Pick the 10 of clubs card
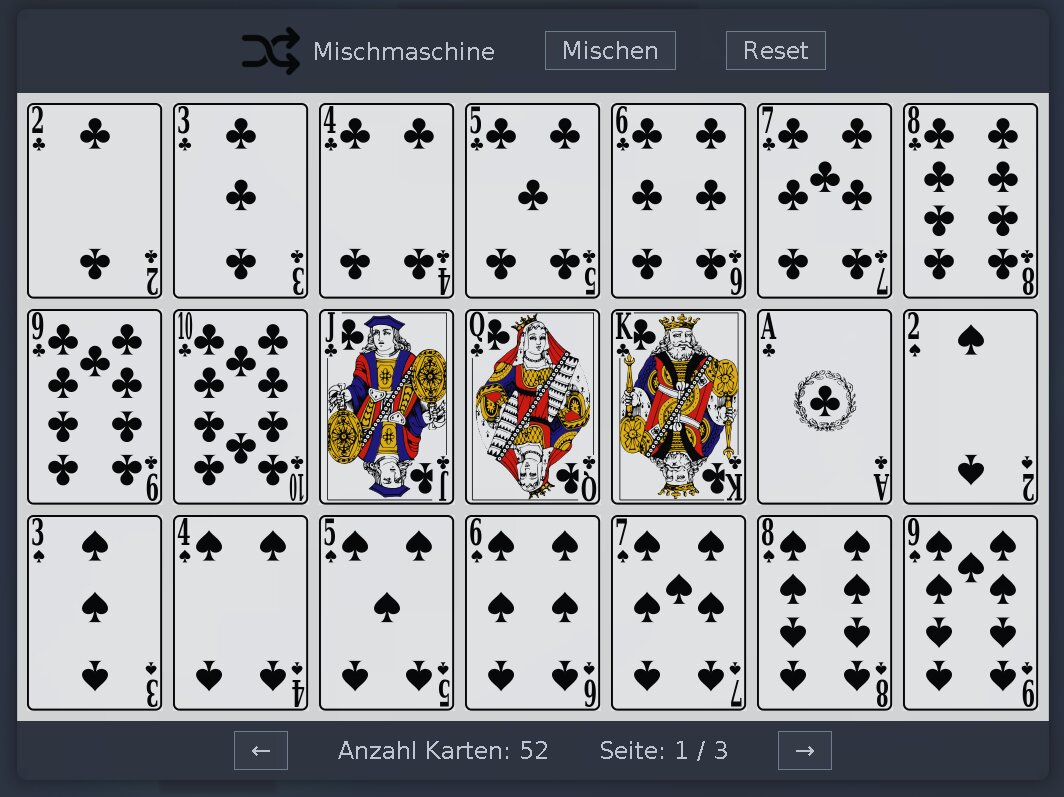Screen dimensions: 1064x797 pyautogui.click(x=240, y=407)
